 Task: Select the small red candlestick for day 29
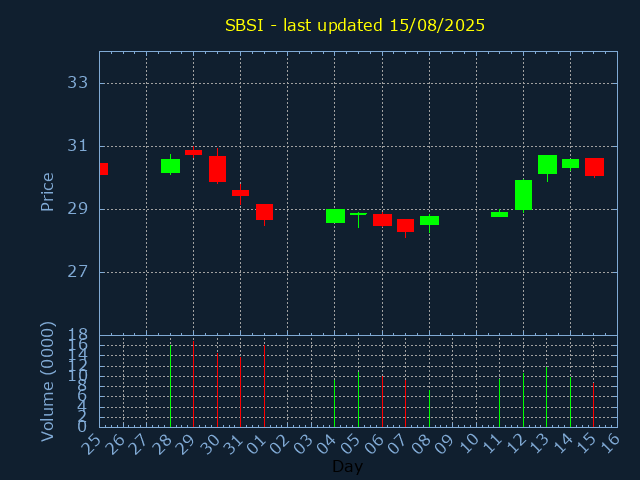(x=193, y=152)
